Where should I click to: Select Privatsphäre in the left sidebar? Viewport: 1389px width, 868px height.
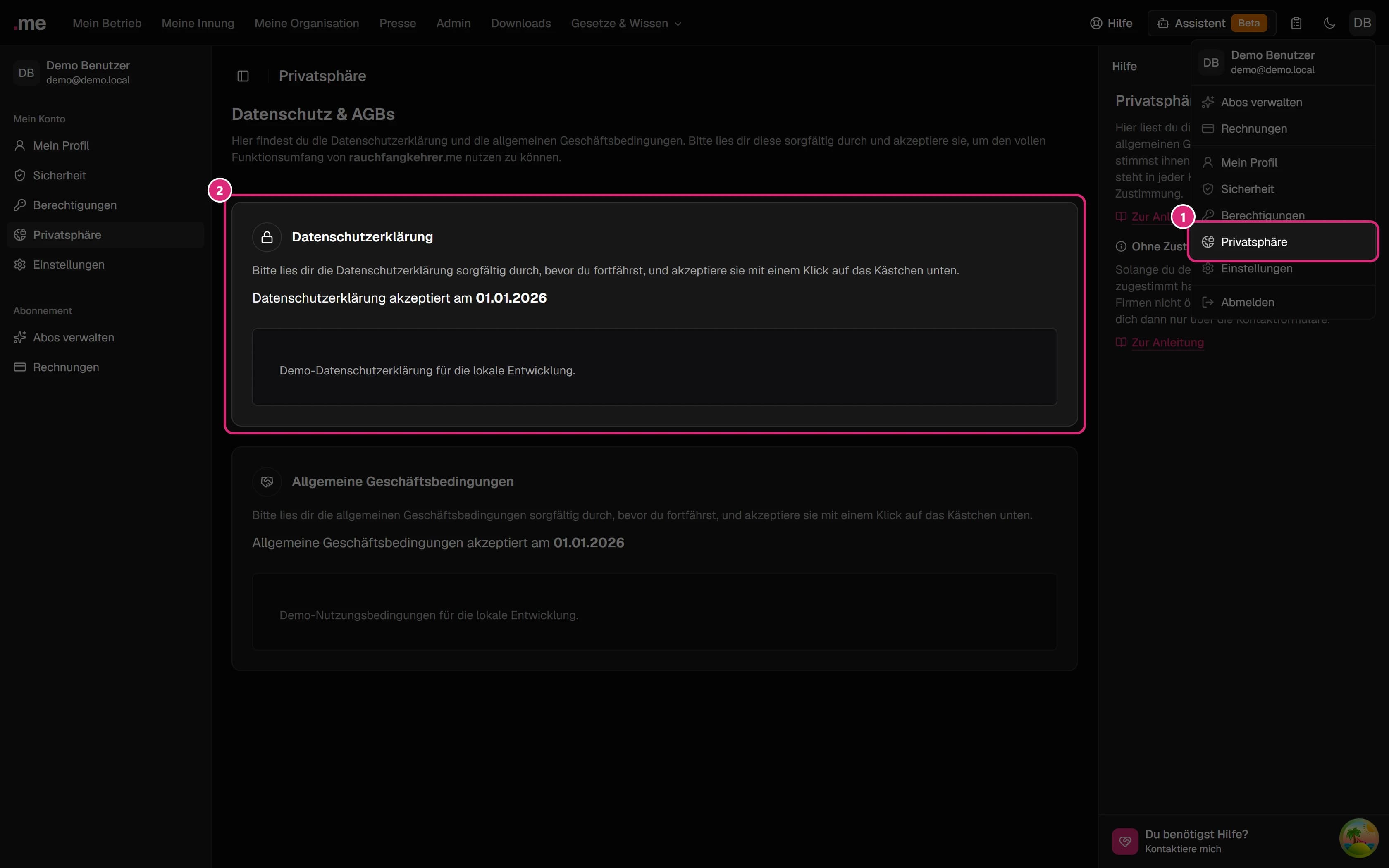[105, 235]
